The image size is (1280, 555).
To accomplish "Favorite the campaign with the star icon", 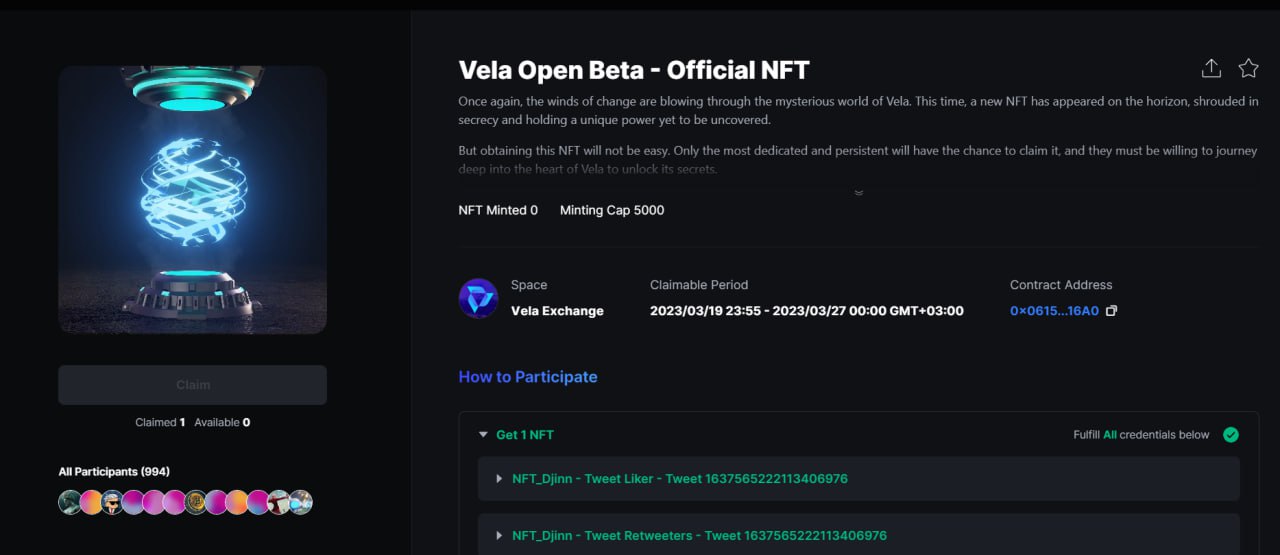I will (x=1248, y=68).
